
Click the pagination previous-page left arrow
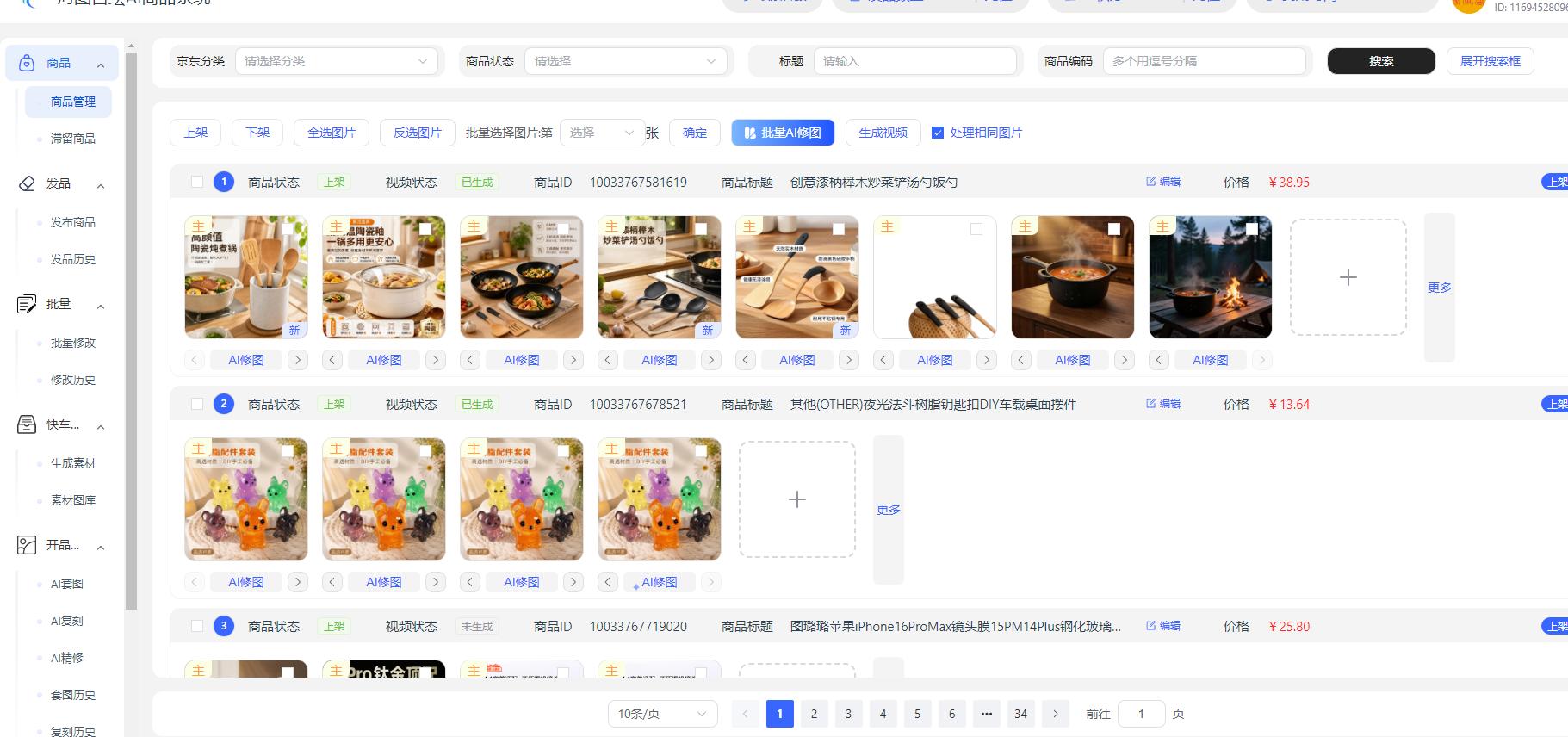pos(746,714)
